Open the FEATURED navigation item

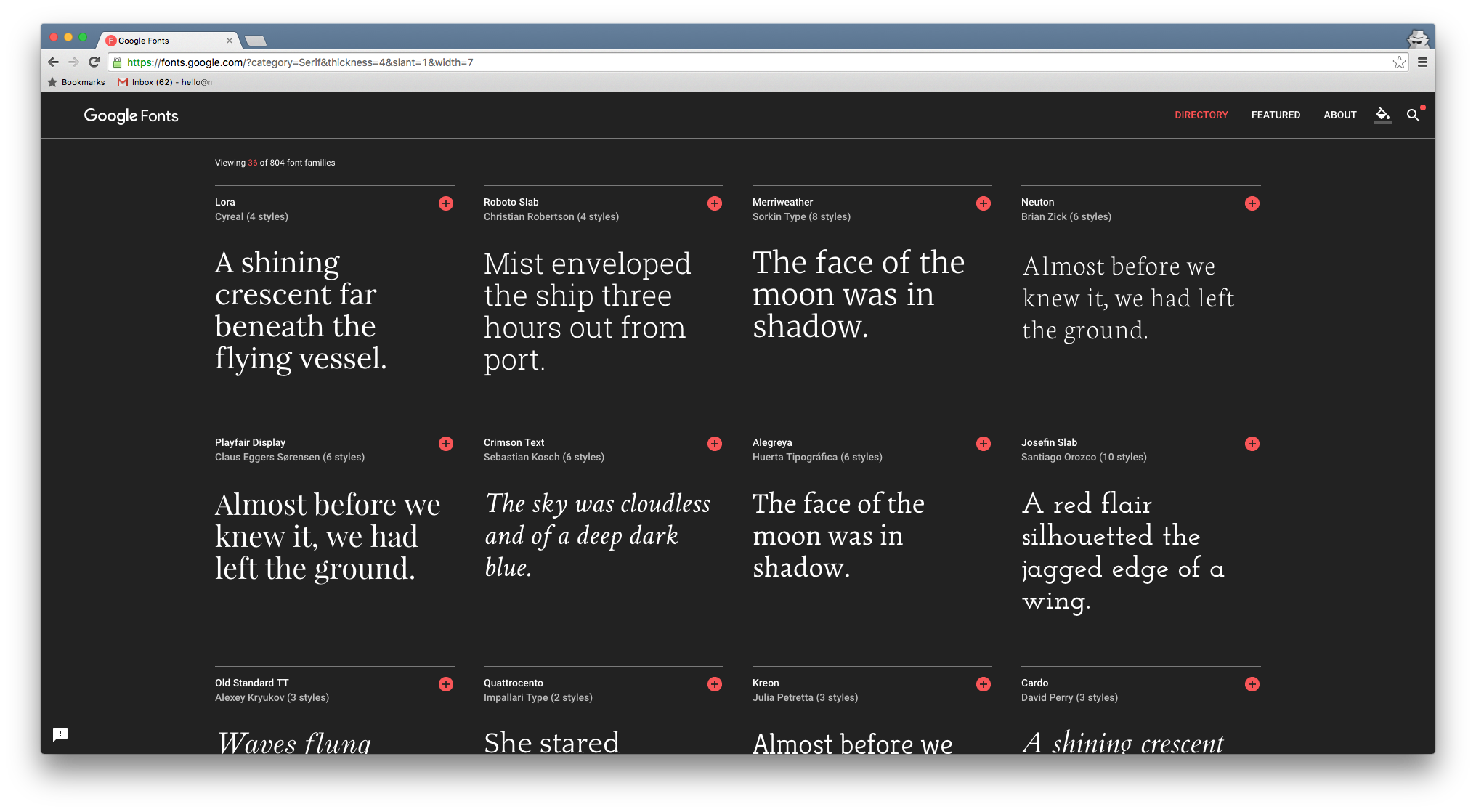[1276, 115]
